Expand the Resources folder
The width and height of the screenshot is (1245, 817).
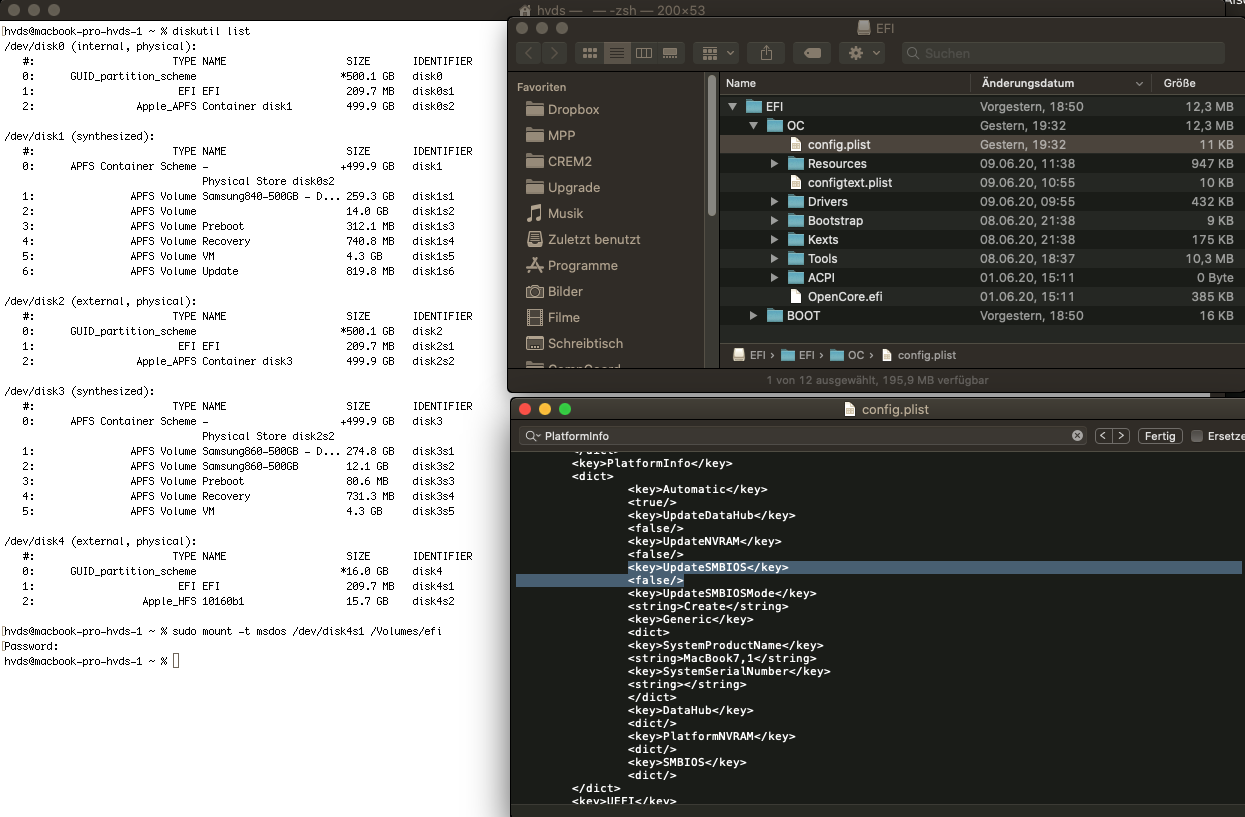click(x=774, y=164)
